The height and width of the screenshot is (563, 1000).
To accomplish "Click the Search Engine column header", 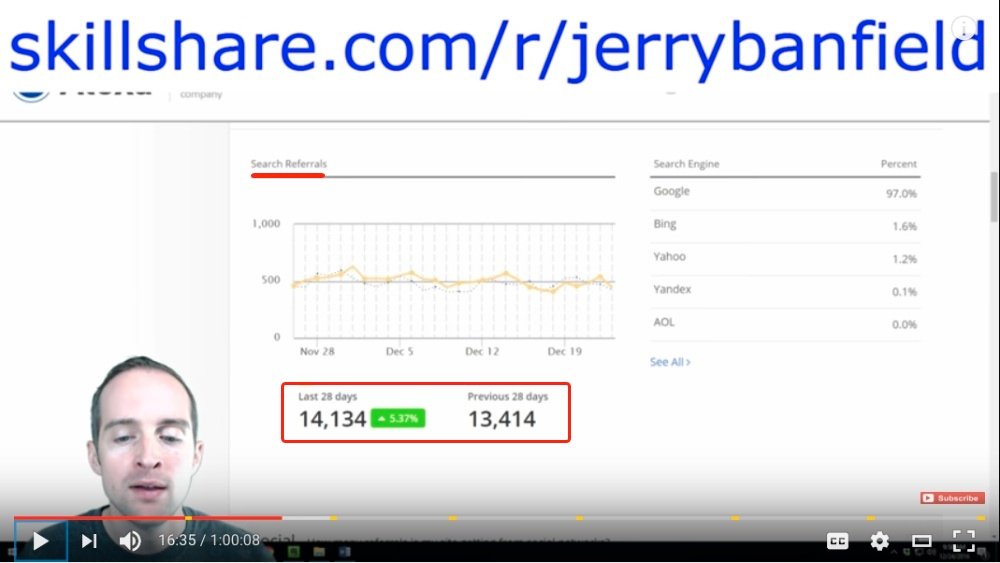I will (x=686, y=164).
